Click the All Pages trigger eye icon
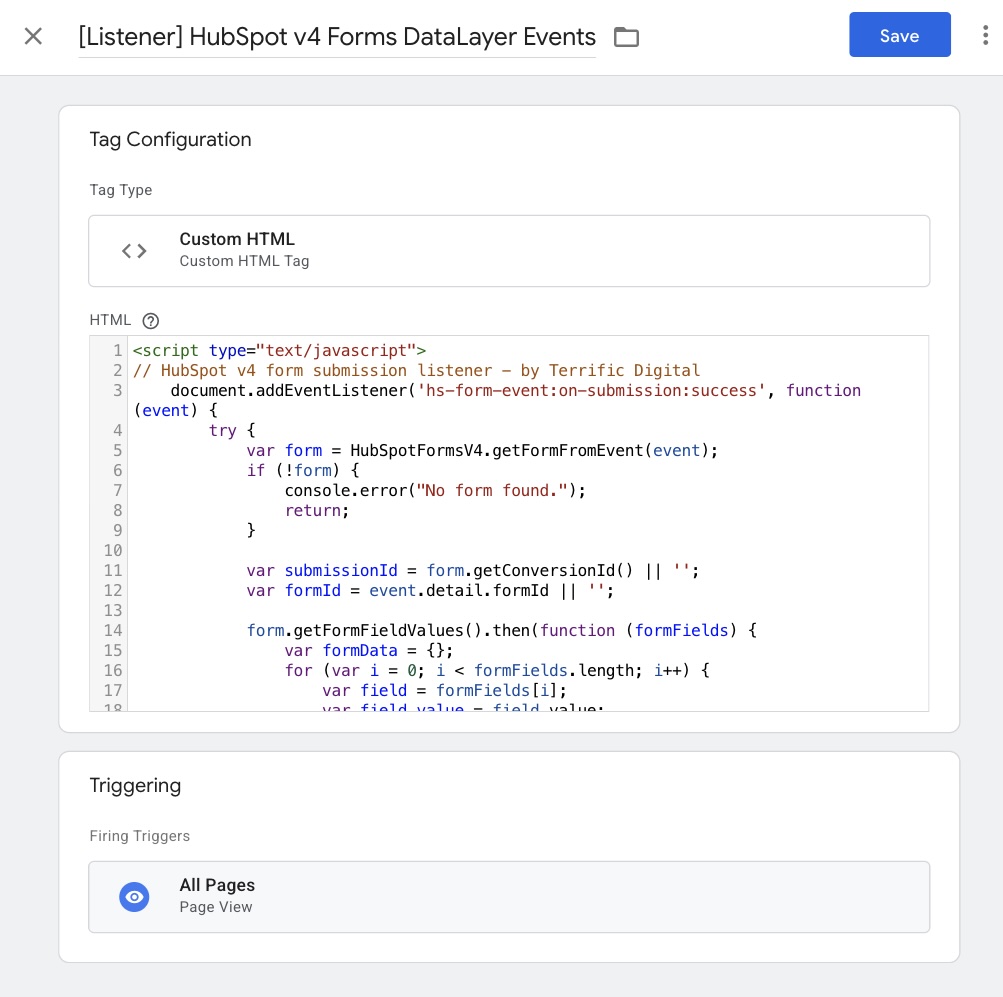 coord(134,897)
